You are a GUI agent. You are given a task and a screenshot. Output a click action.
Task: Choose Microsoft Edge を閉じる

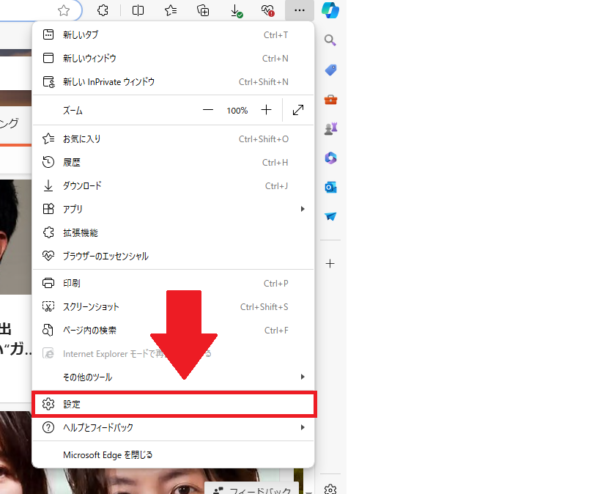(x=173, y=455)
